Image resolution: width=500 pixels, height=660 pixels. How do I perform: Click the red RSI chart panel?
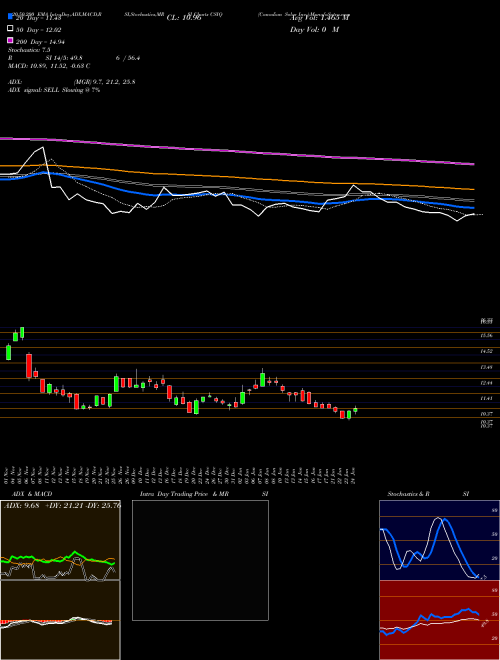coord(439,620)
